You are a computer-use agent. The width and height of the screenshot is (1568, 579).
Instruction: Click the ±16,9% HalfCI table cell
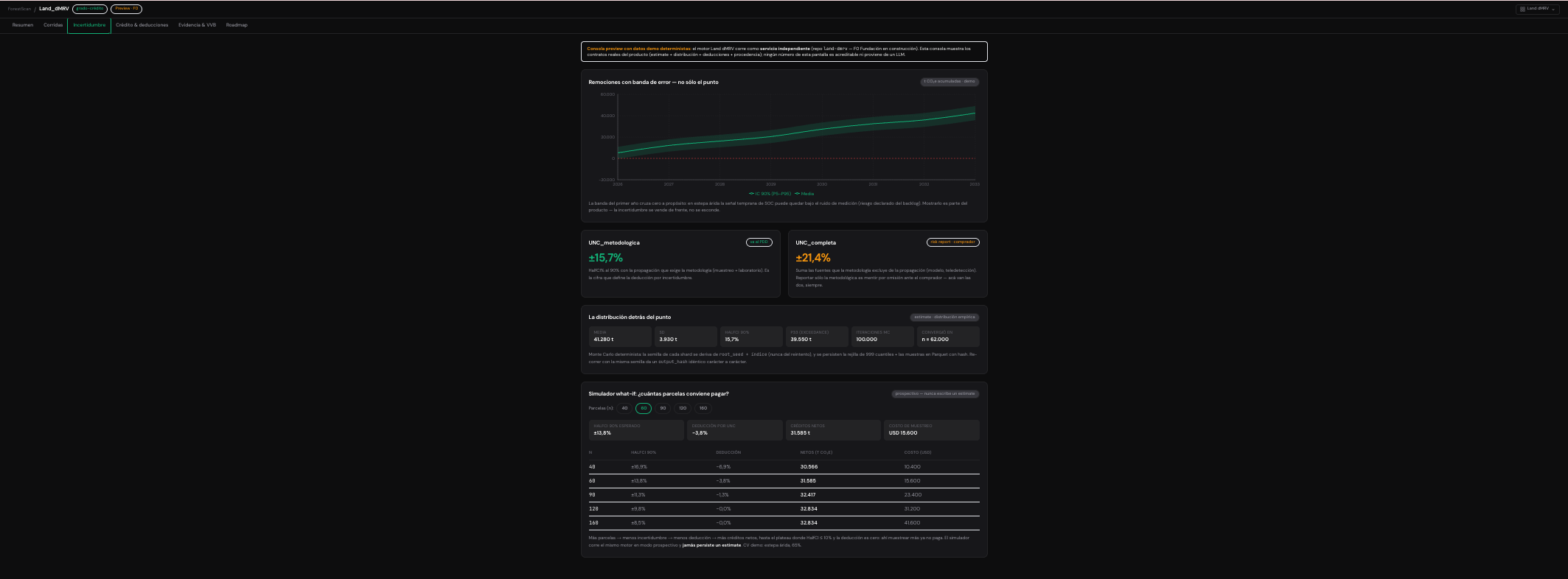pyautogui.click(x=639, y=467)
